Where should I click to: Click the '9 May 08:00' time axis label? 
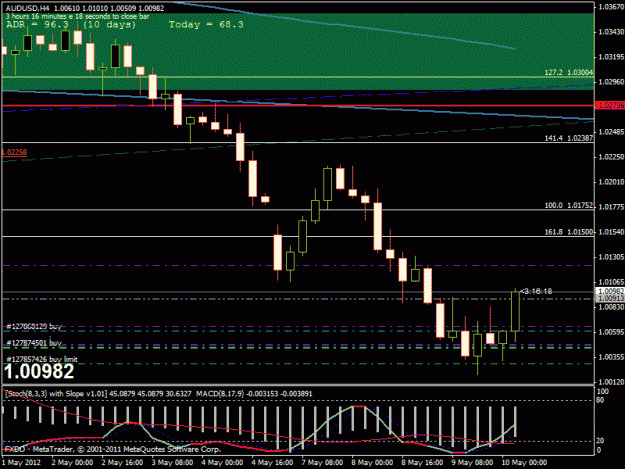pos(472,463)
